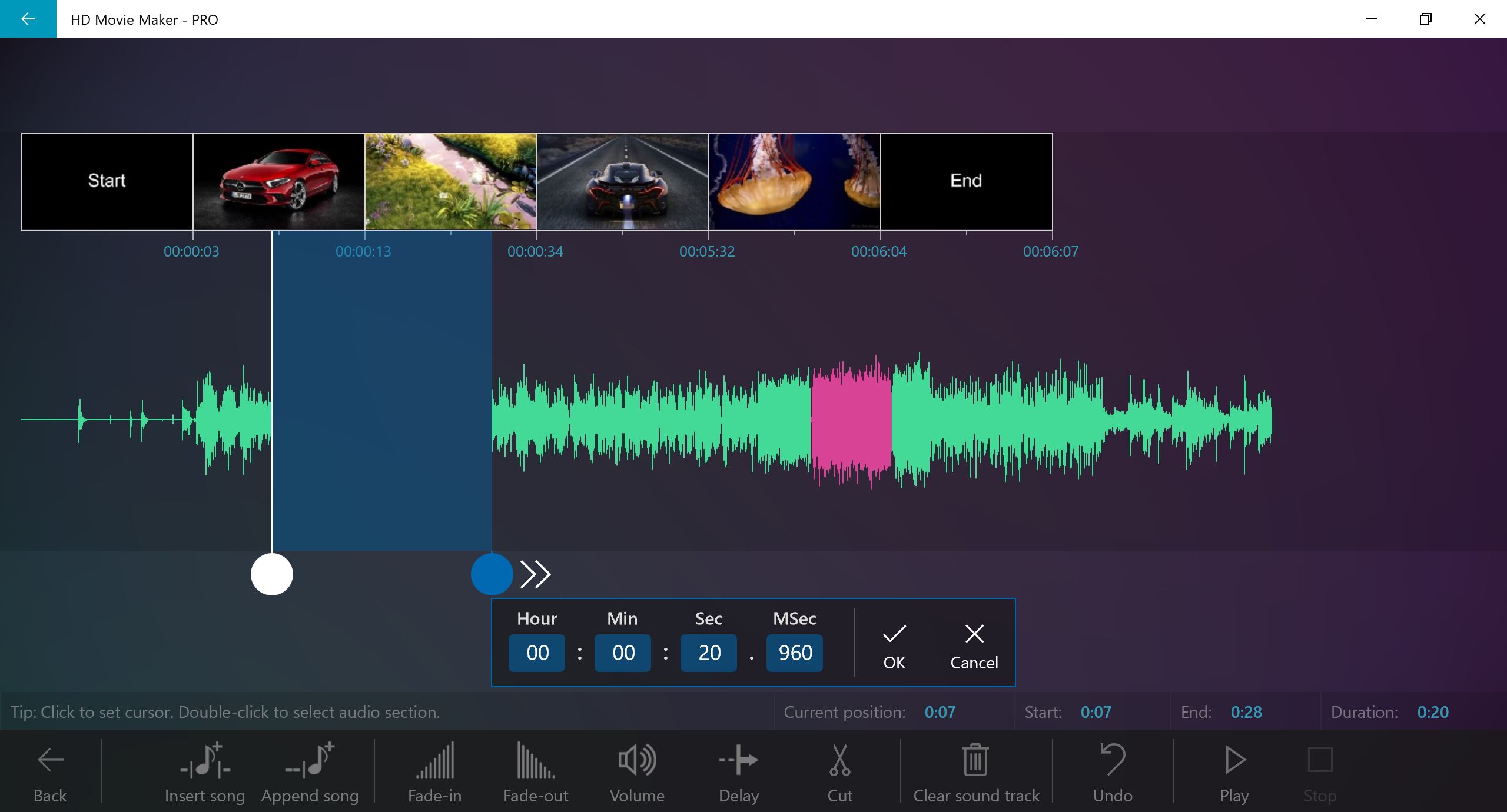Screen dimensions: 1507x812
Task: Click the blue selected audio region
Action: pos(382,391)
